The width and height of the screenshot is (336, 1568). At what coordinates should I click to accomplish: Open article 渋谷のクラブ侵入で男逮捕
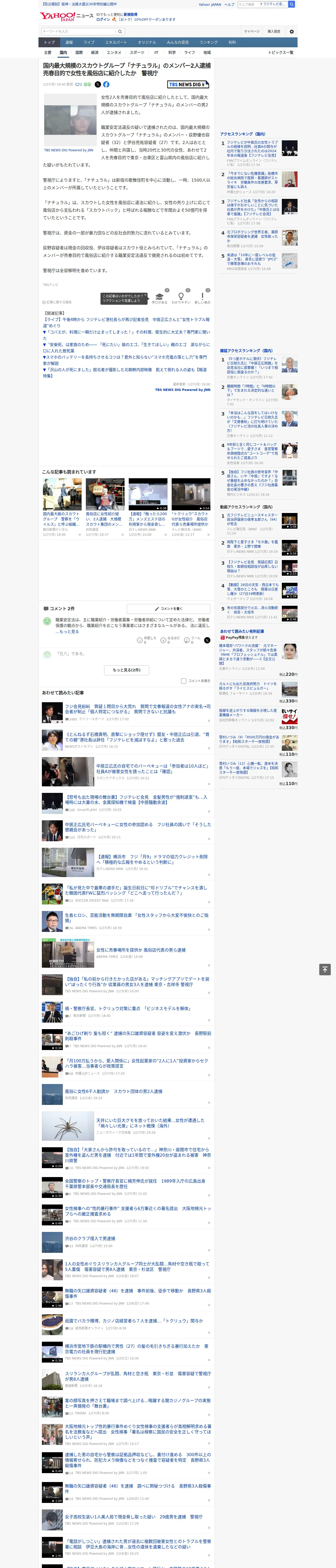tap(90, 1238)
